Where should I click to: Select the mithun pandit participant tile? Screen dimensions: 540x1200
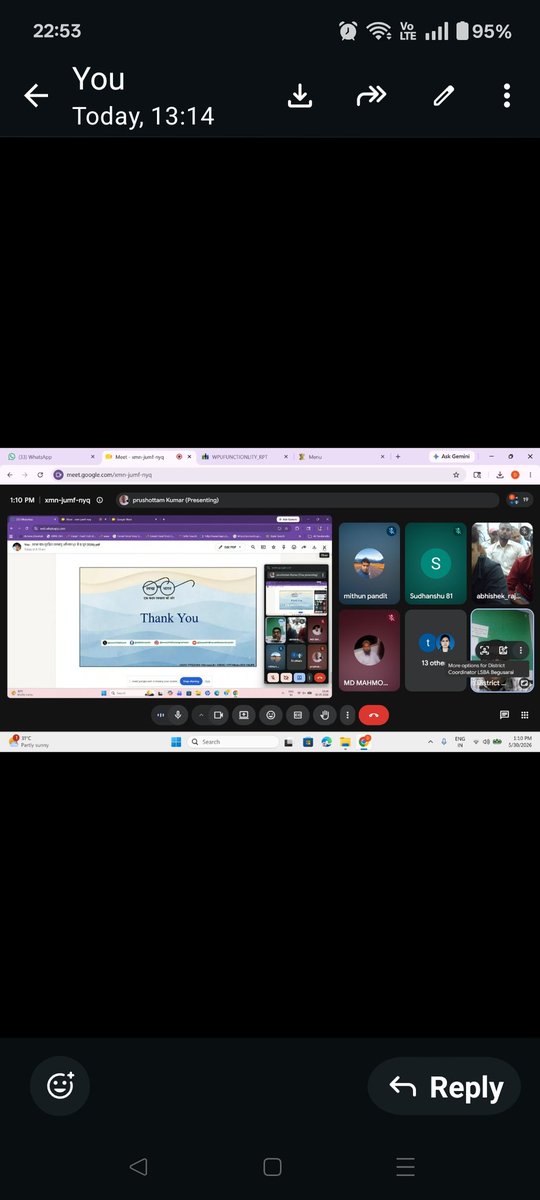[x=369, y=563]
